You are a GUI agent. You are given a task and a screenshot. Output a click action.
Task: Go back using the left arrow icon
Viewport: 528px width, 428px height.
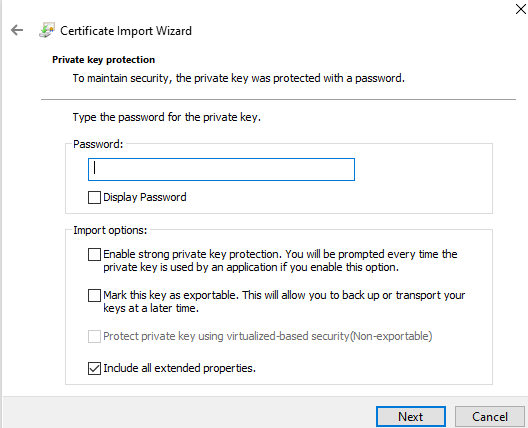point(17,30)
